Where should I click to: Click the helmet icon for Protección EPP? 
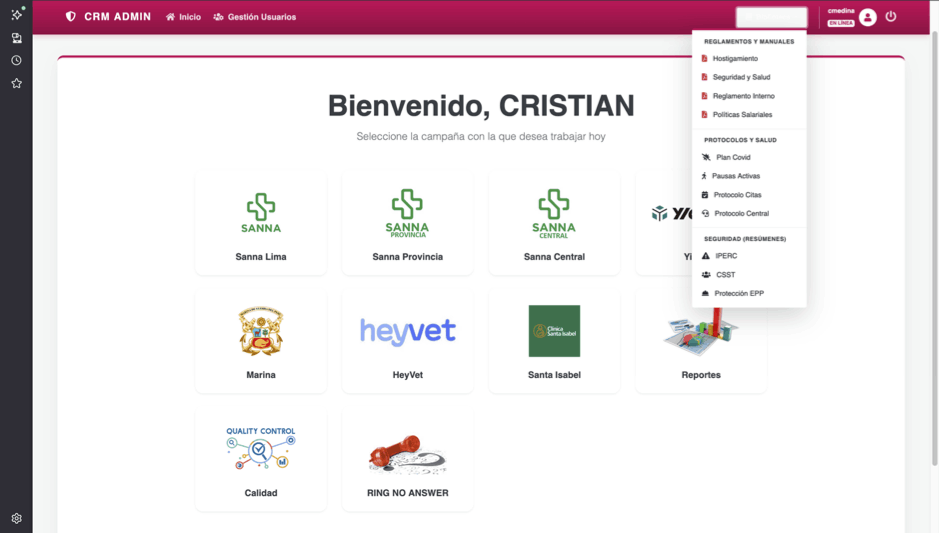[x=705, y=293]
